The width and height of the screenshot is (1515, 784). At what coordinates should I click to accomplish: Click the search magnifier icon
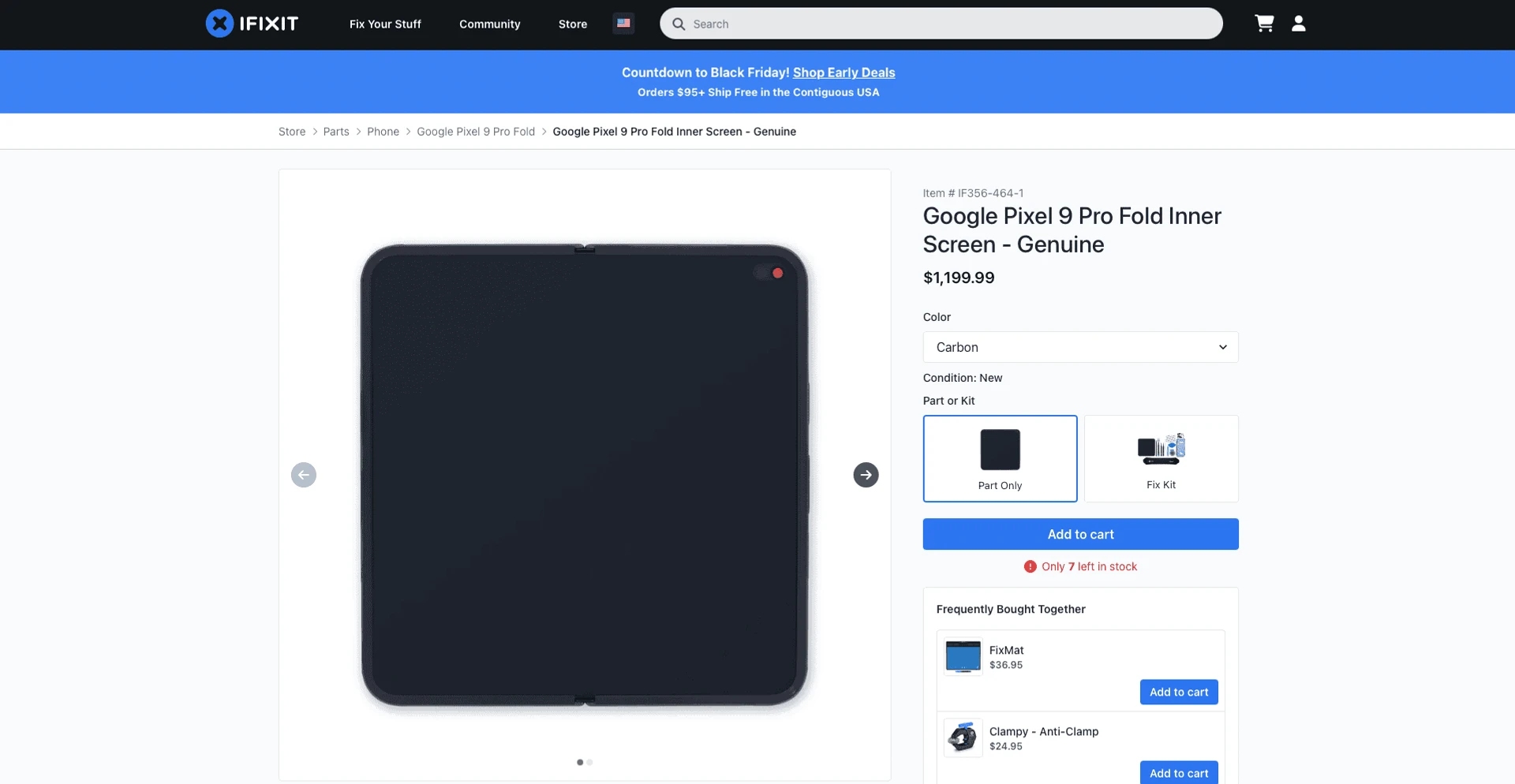pos(679,24)
